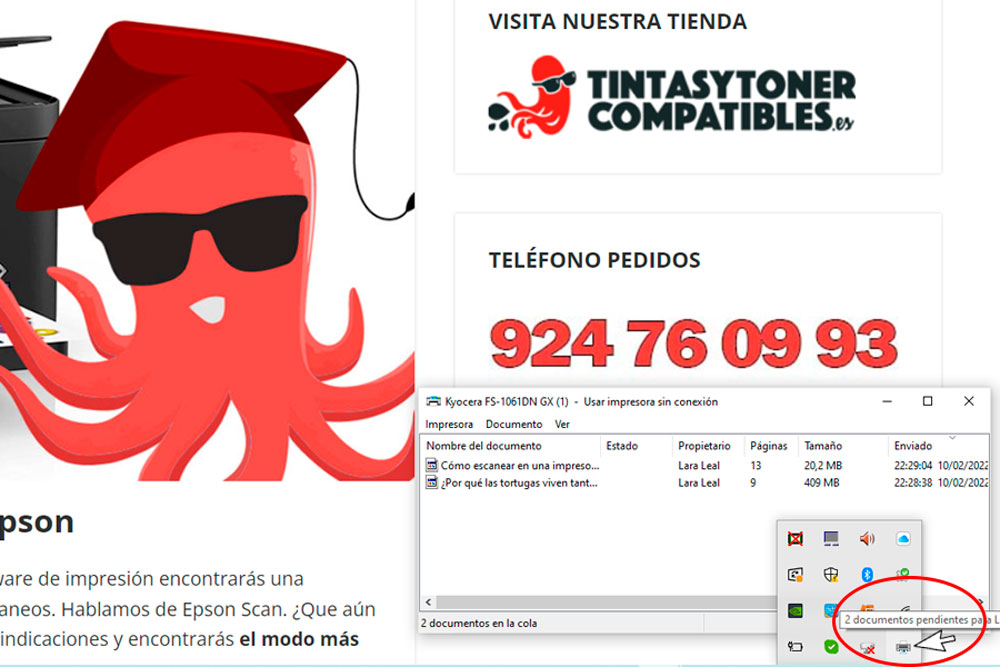Click screen icon with orange dot in tray
This screenshot has width=1000, height=667.
point(795,575)
